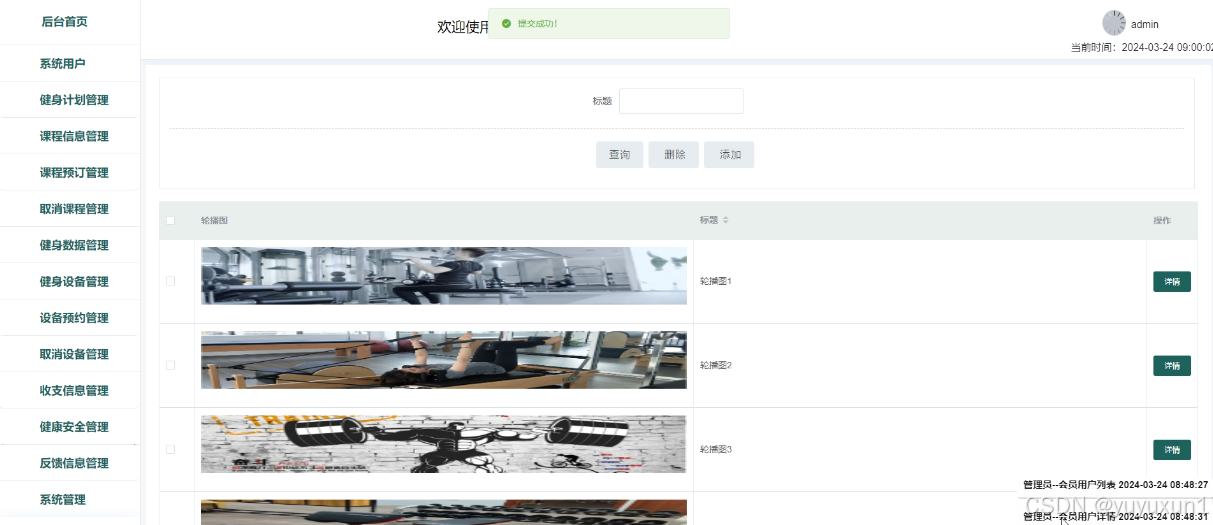Click the 删除 delete button
Viewport: 1213px width, 525px height.
674,155
